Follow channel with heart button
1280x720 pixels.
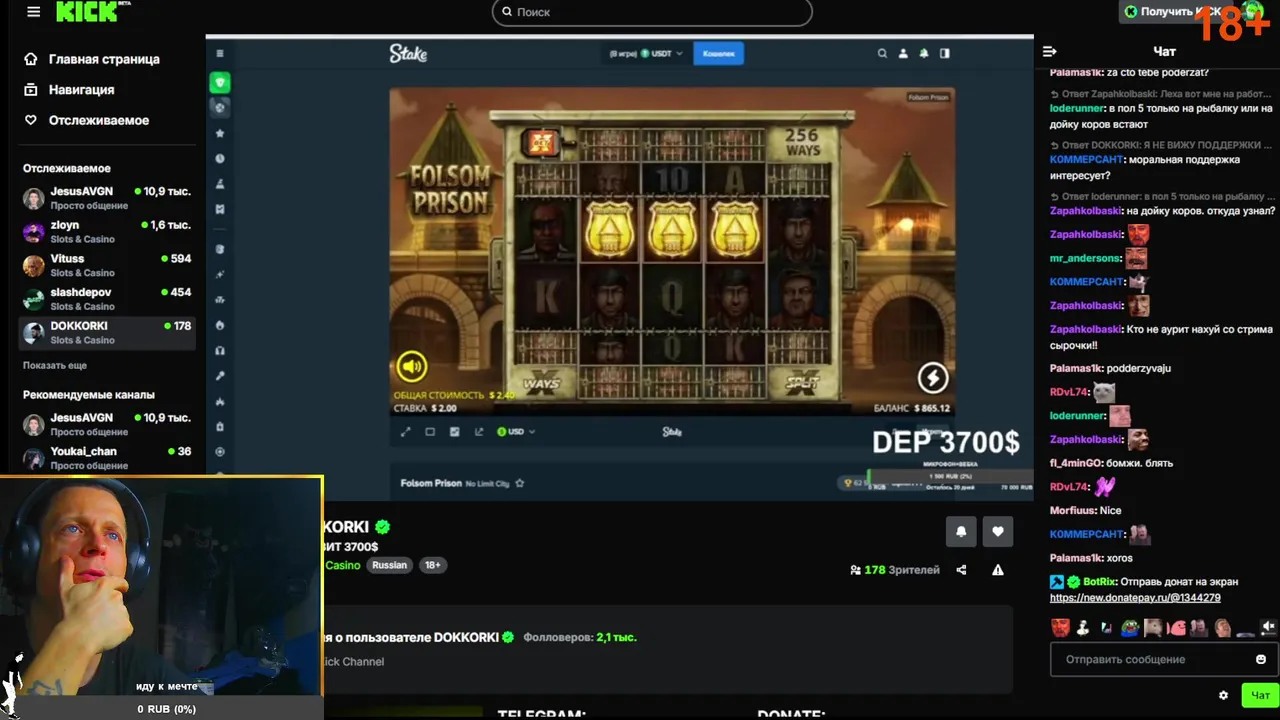point(997,532)
